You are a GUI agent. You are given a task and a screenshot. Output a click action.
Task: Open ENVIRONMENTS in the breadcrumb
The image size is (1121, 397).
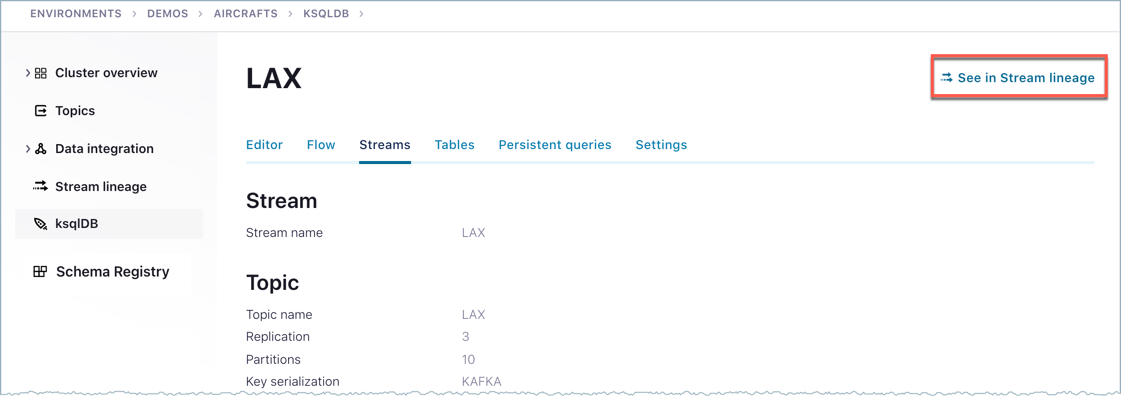tap(76, 14)
